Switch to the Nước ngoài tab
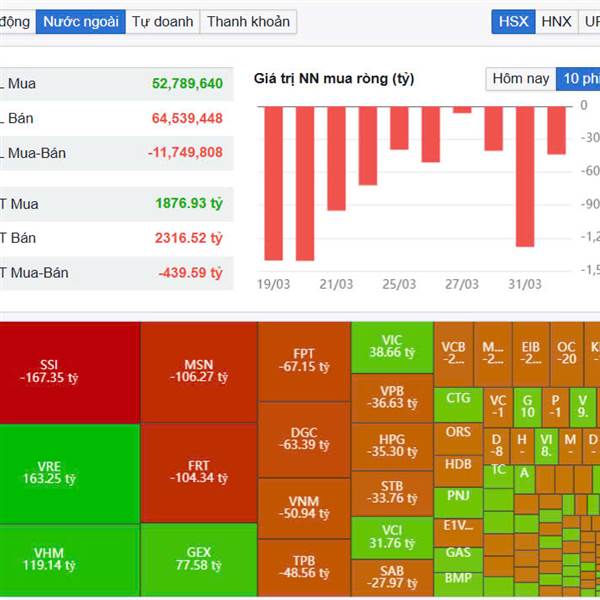 tap(81, 22)
